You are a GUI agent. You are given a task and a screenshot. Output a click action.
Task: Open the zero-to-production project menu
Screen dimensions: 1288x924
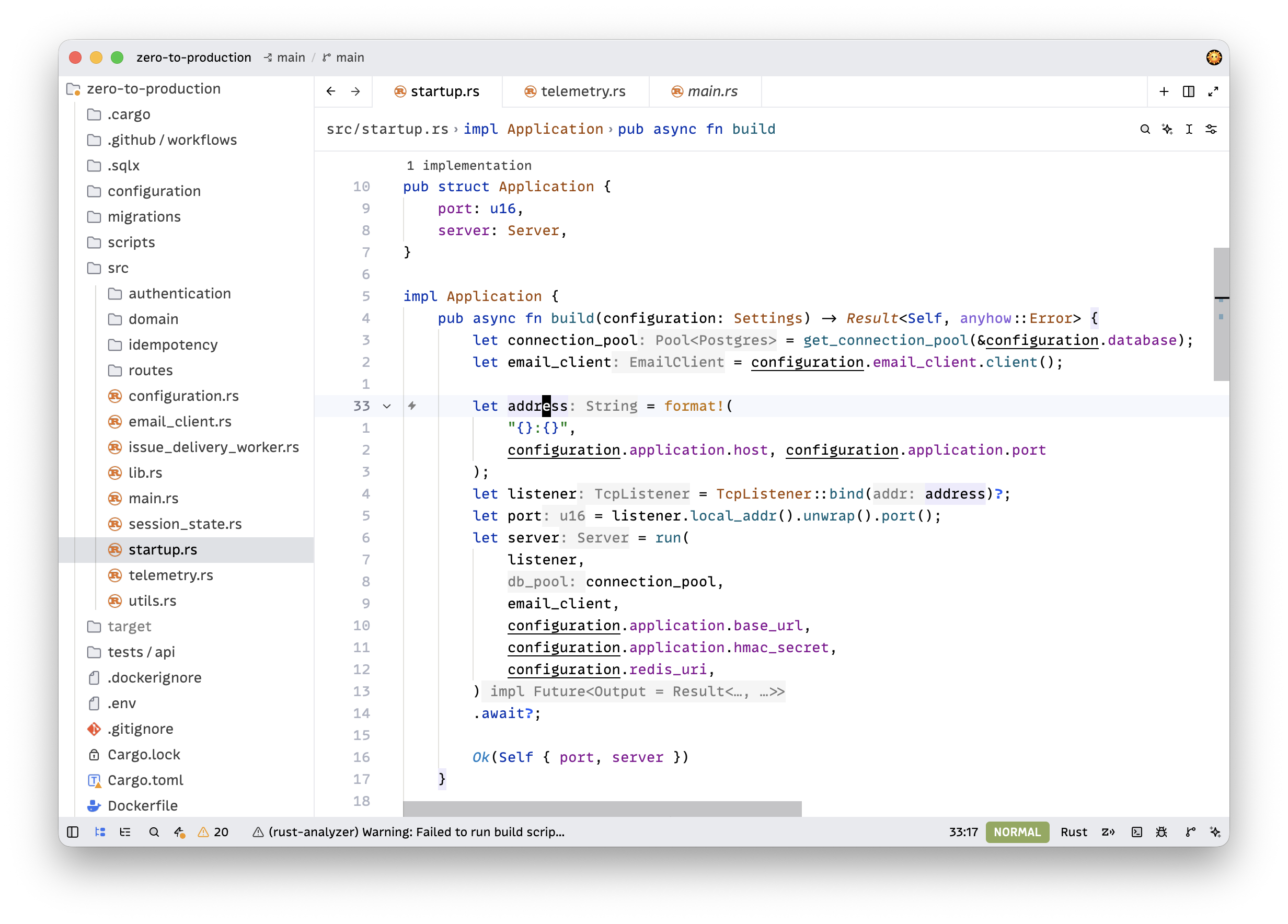click(193, 57)
